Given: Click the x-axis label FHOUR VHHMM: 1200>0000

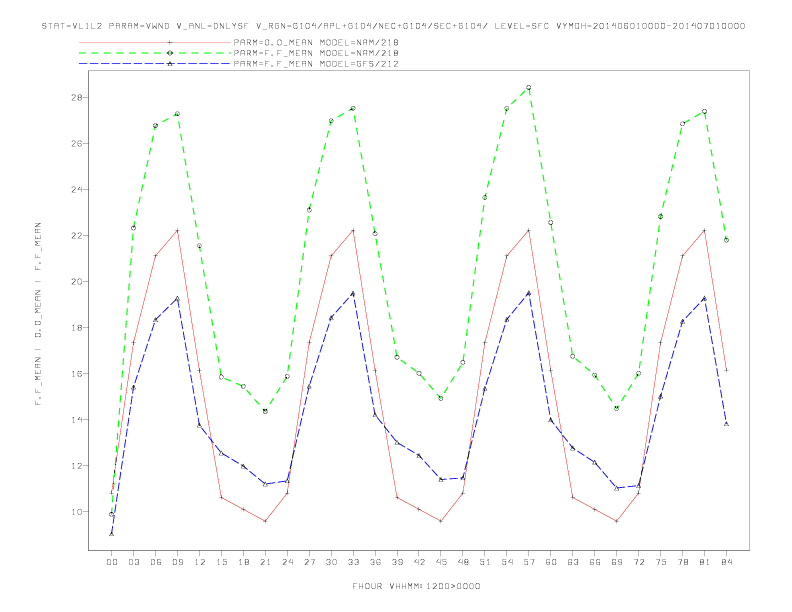Looking at the screenshot, I should 416,586.
